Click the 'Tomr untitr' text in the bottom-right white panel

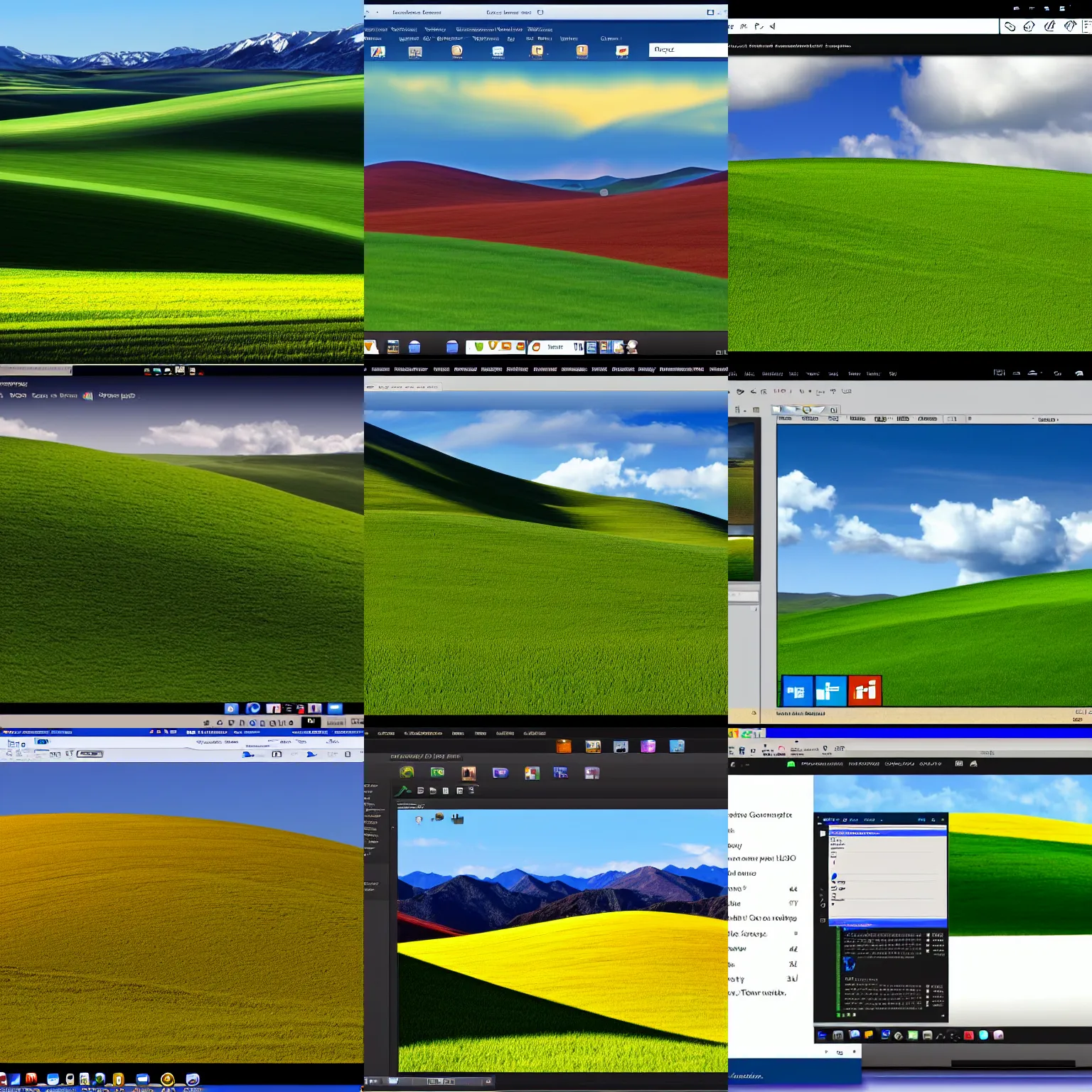coord(764,992)
